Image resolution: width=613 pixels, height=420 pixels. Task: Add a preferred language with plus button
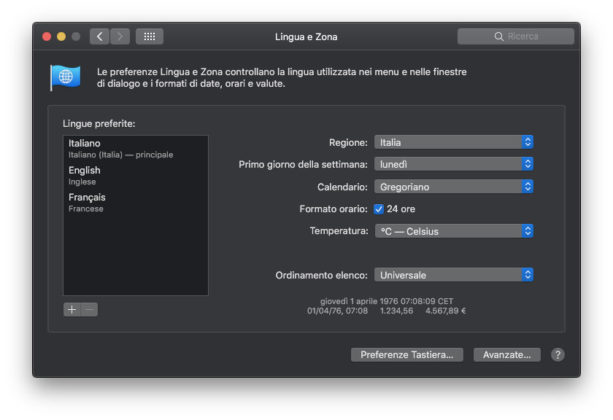tap(71, 309)
